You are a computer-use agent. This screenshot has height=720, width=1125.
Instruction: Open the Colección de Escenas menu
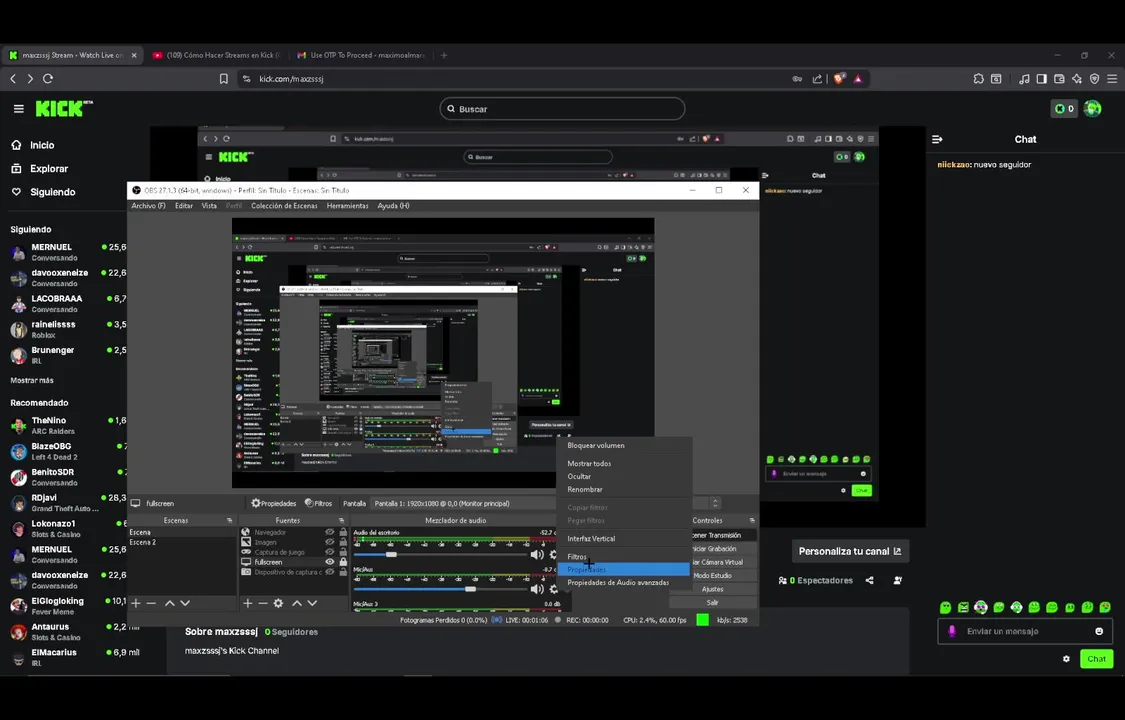coord(284,206)
